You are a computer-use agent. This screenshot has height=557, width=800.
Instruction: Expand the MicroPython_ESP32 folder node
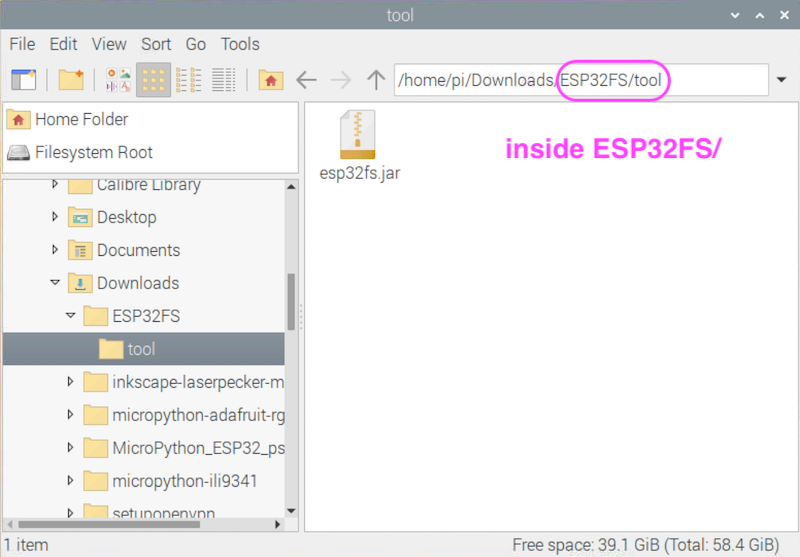[70, 447]
